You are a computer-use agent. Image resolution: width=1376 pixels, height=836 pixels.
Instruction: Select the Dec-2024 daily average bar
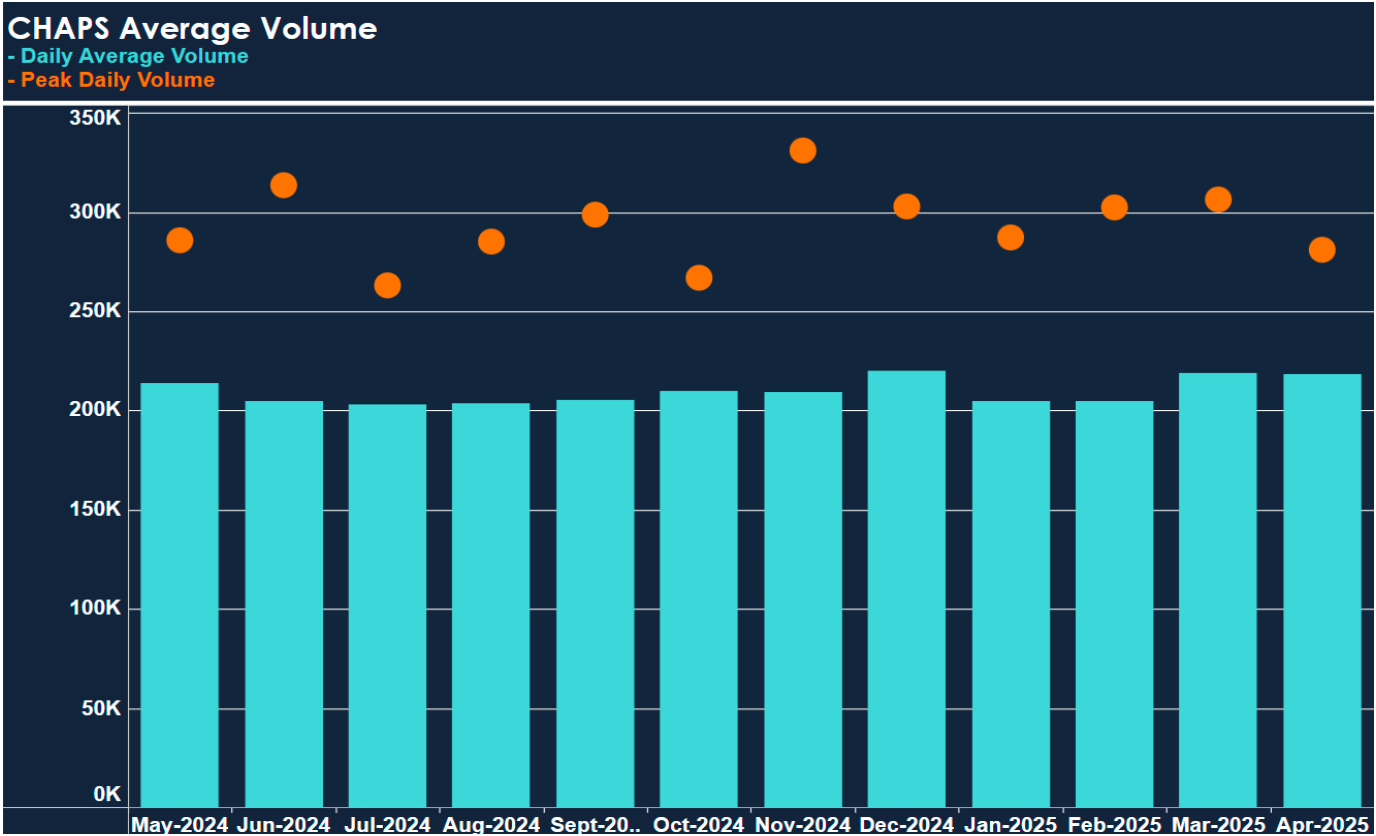pos(907,589)
